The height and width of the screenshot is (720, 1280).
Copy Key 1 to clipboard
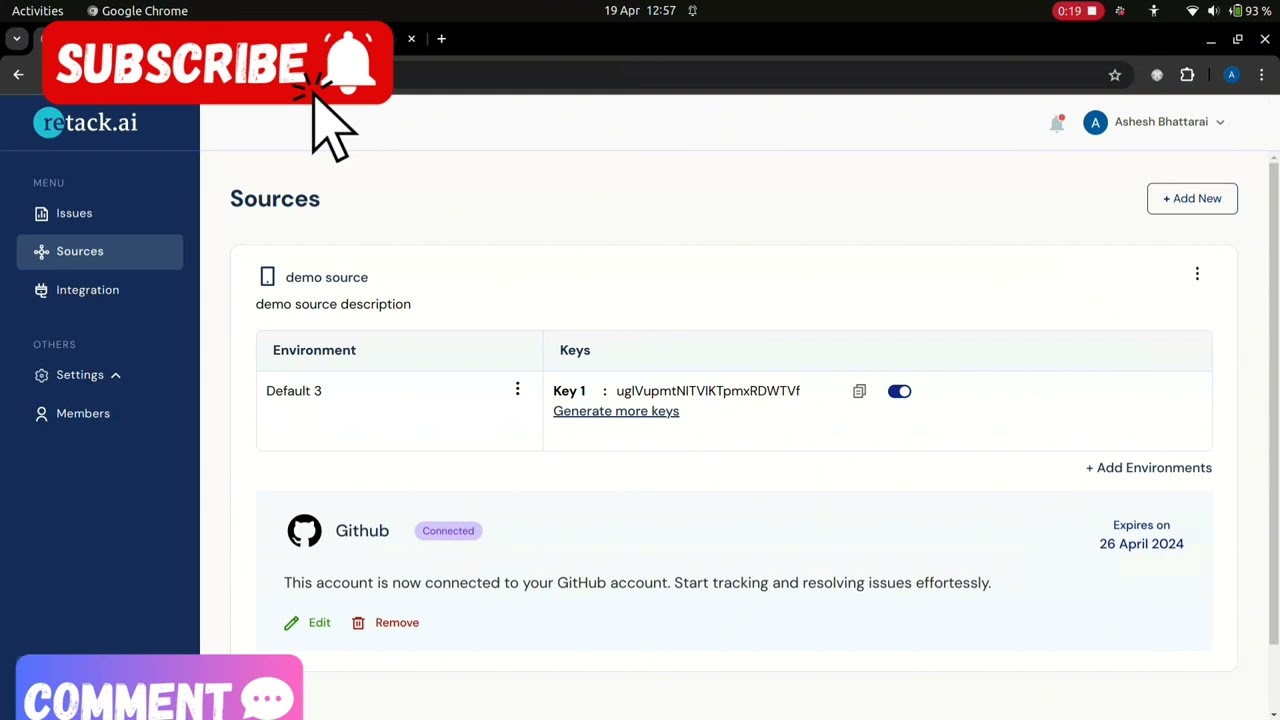click(x=859, y=391)
